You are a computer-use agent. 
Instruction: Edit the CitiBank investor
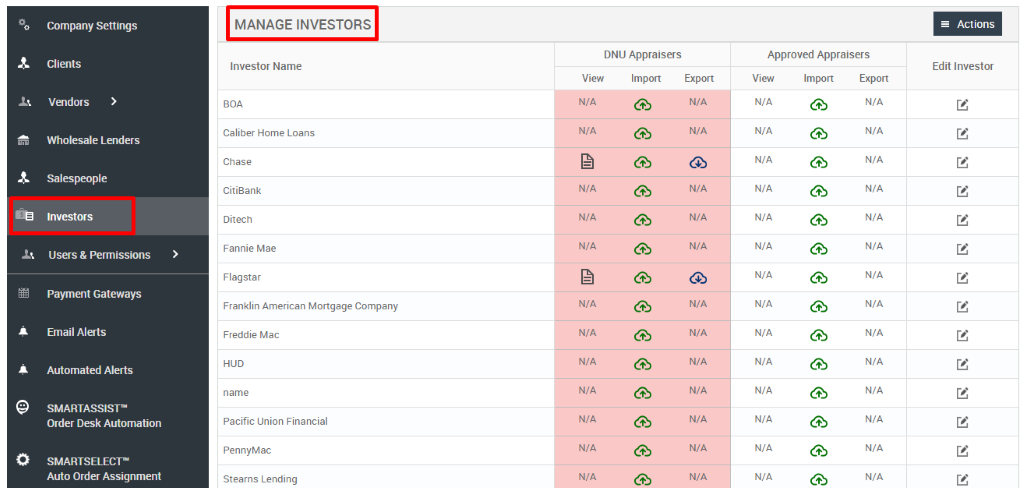pos(962,191)
